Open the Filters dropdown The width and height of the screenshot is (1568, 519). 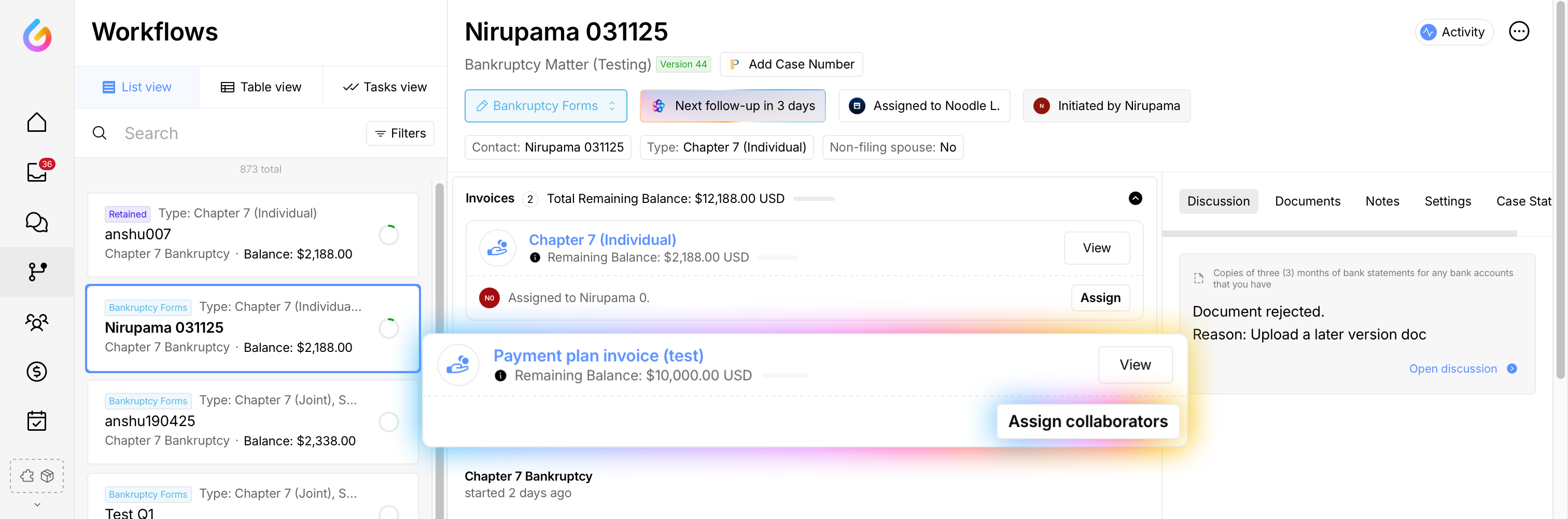tap(400, 133)
